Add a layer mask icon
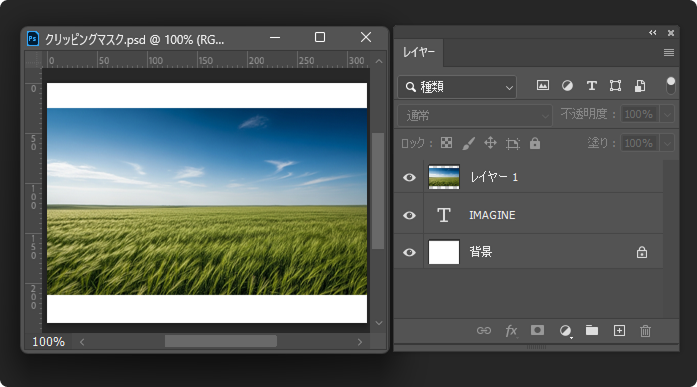Screen dimensions: 697x387 click(x=537, y=330)
